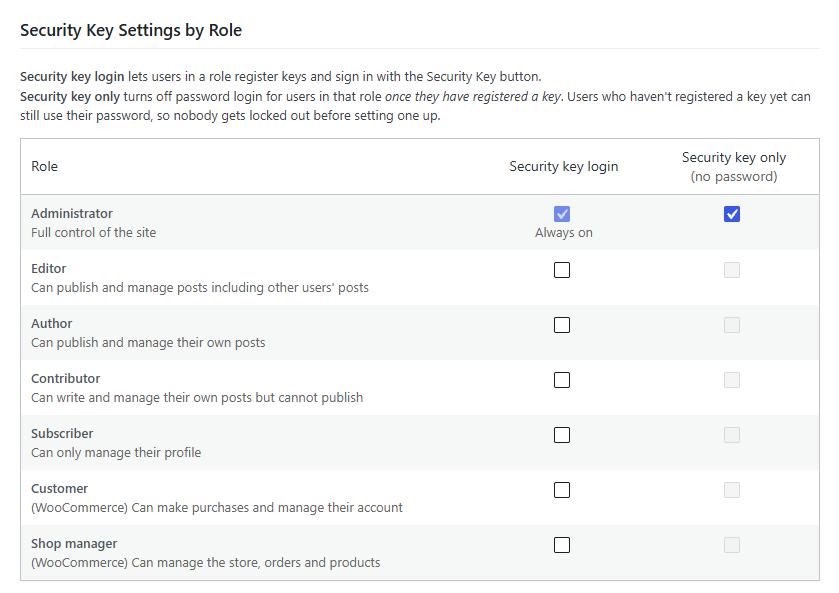Click the Security key only column header

click(x=734, y=166)
